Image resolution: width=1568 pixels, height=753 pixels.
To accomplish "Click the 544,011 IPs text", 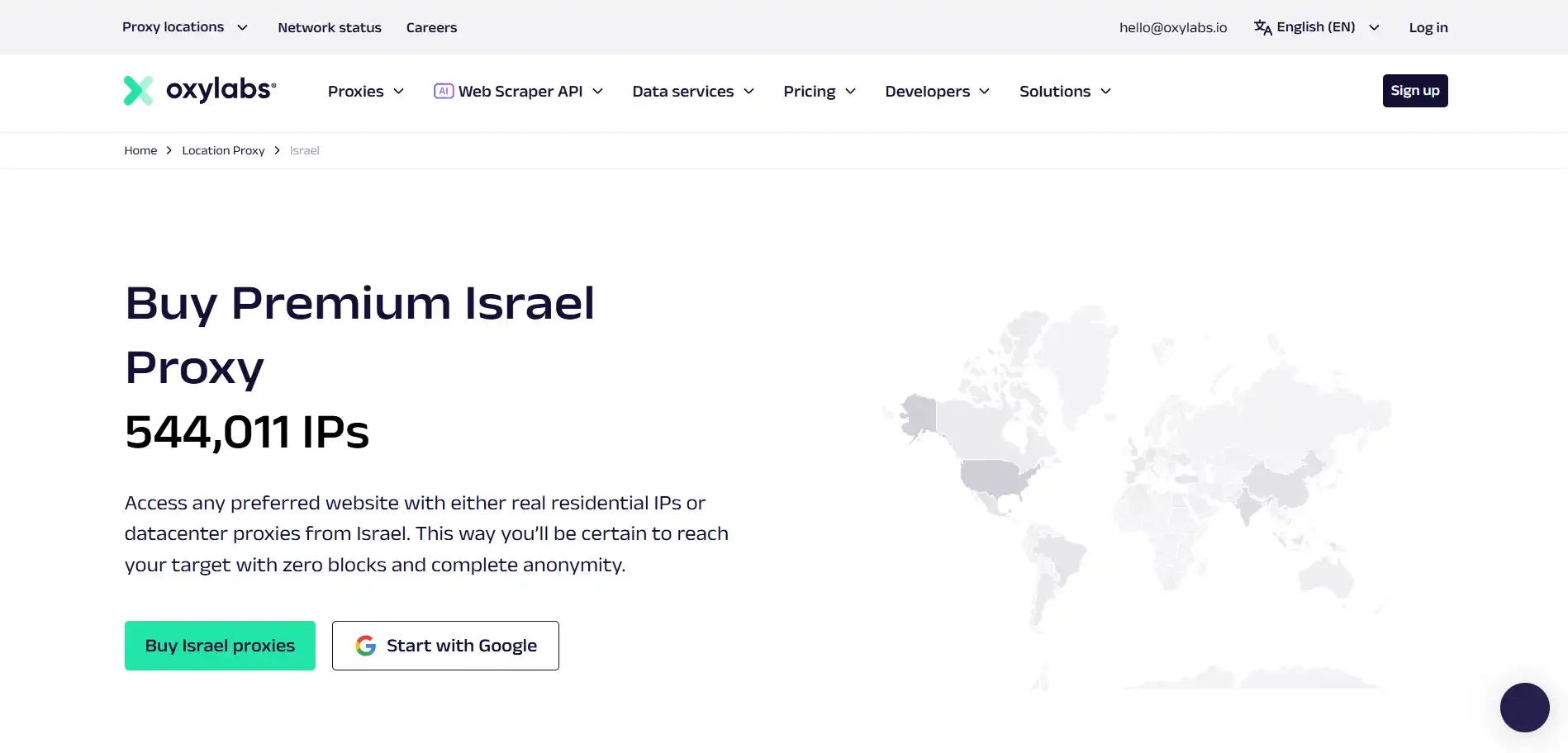I will pos(247,432).
